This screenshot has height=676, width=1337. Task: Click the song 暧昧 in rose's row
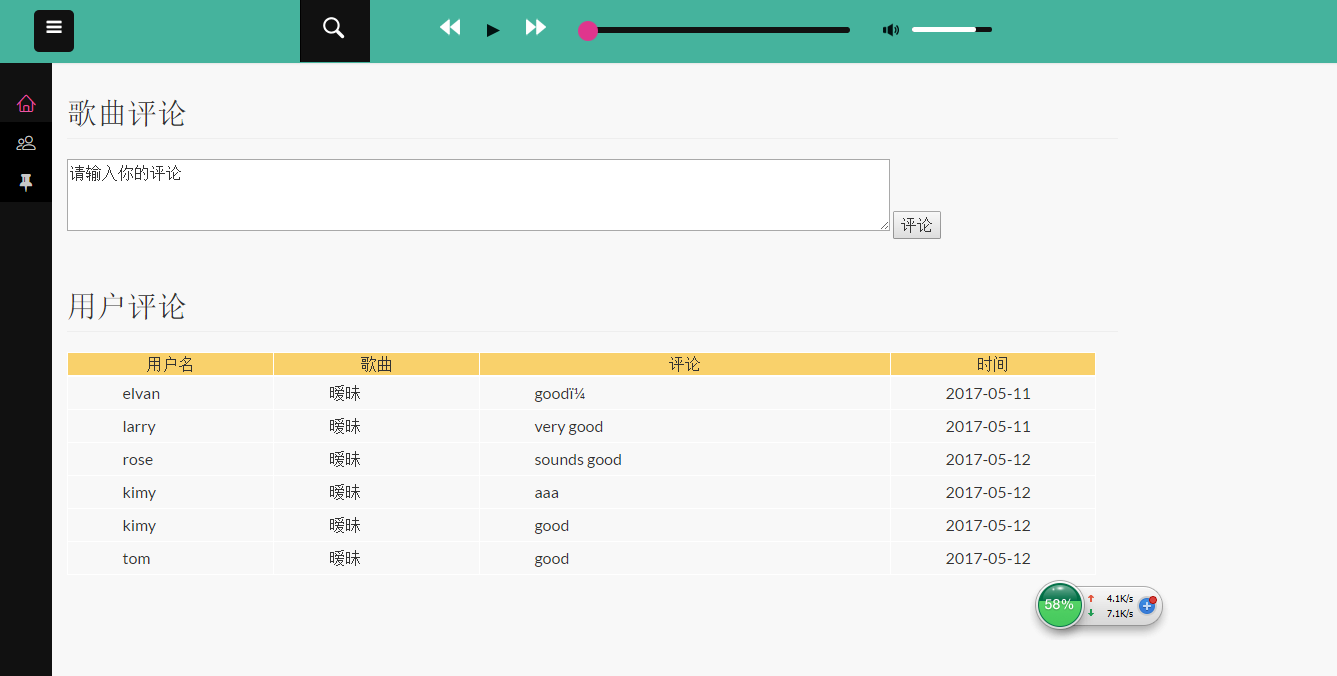[x=345, y=460]
